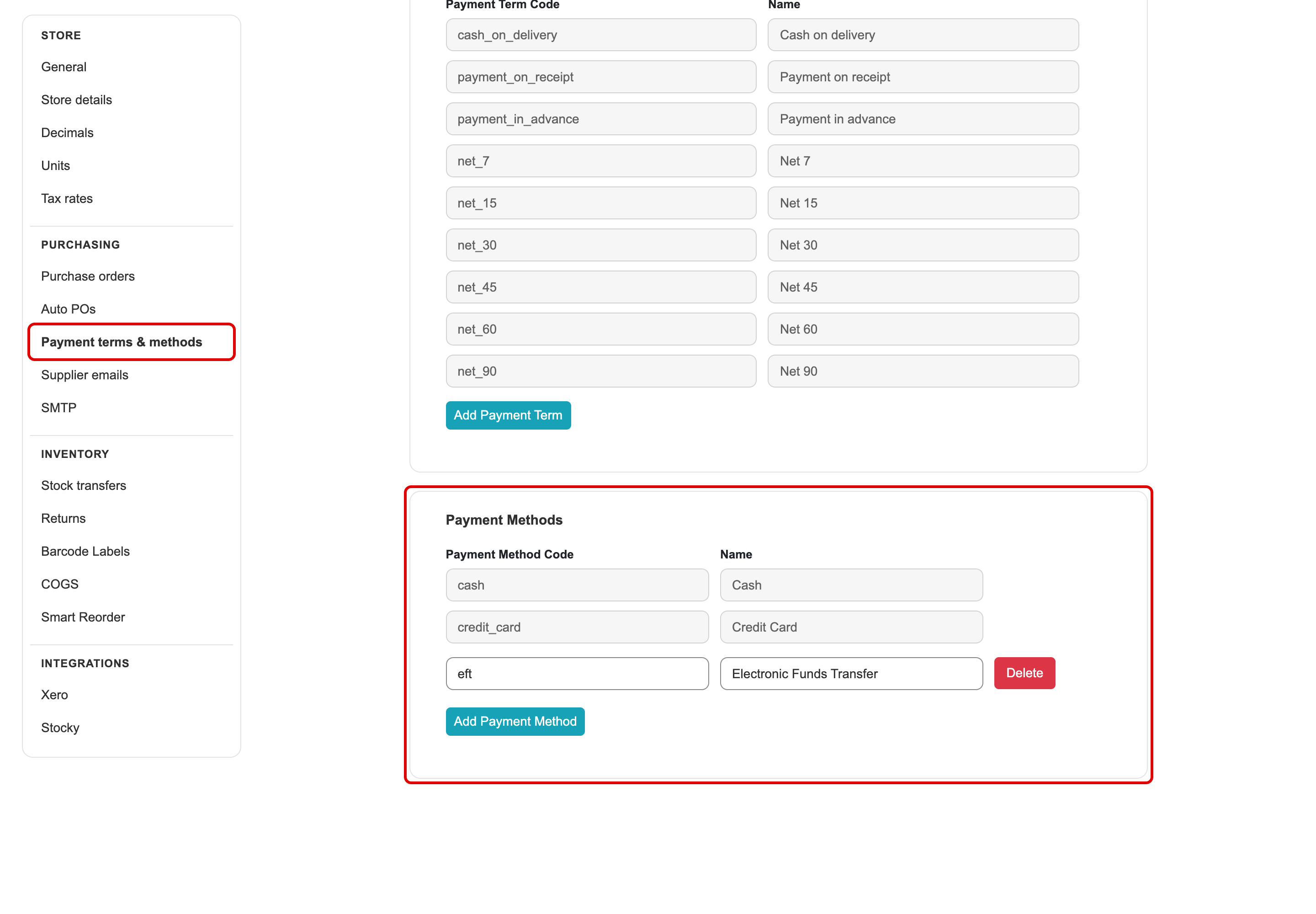Delete the eft payment method

tap(1024, 673)
